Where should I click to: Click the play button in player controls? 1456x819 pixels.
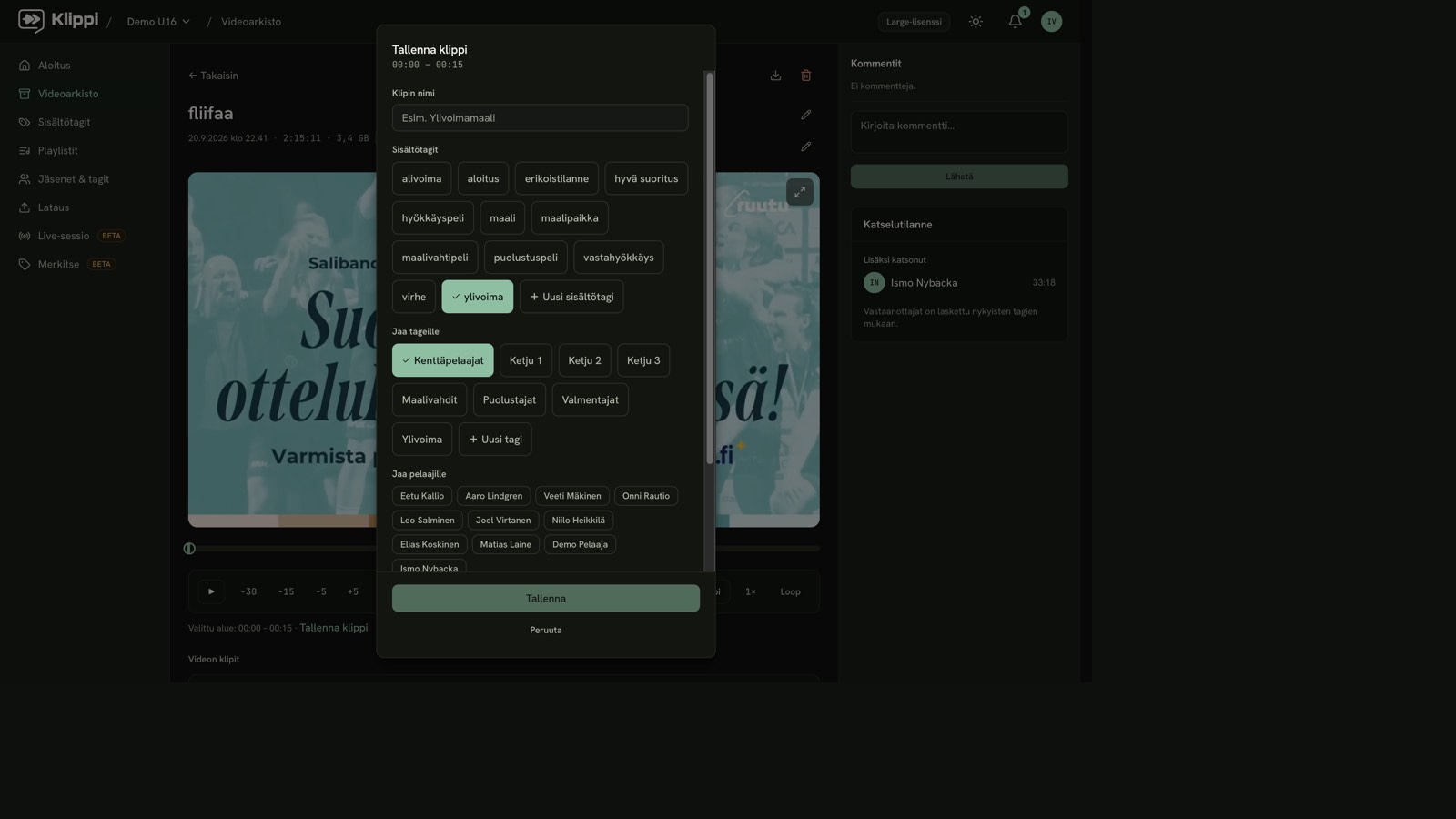[211, 591]
